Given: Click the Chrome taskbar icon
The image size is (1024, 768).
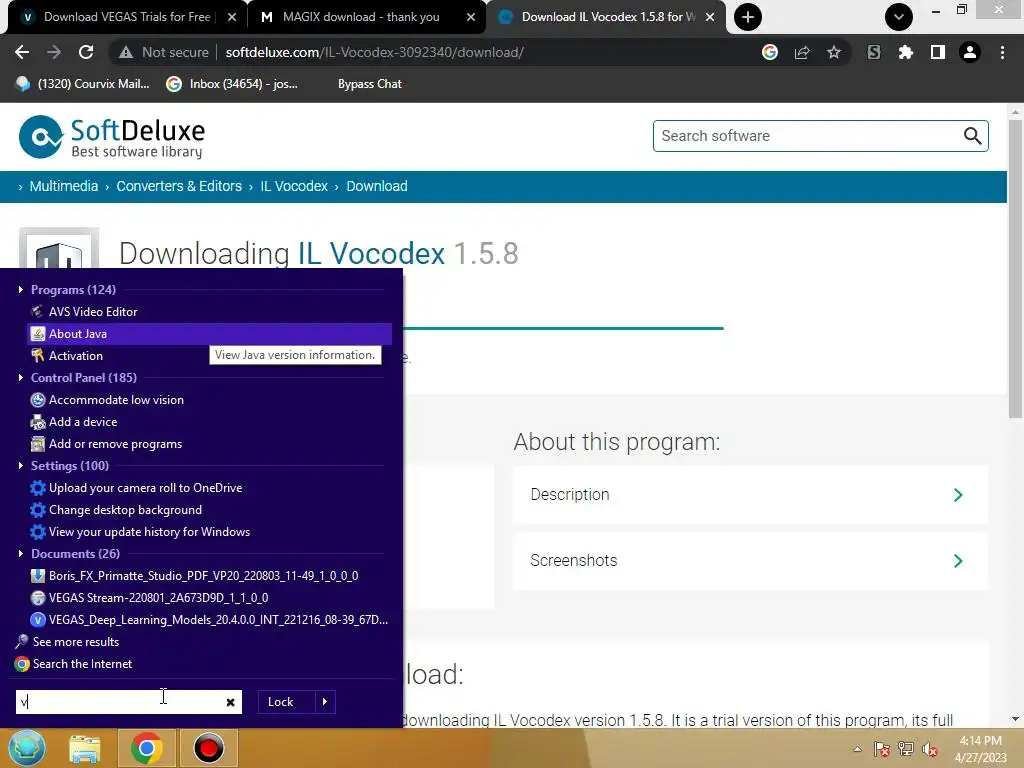Looking at the screenshot, I should (x=146, y=748).
